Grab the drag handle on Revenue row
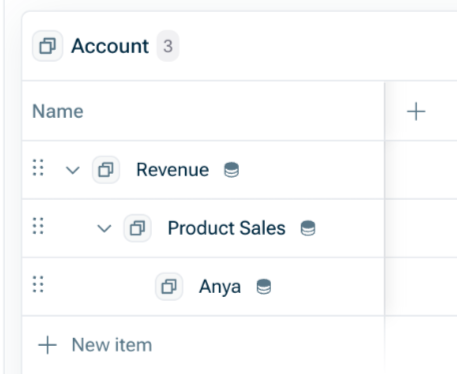Image resolution: width=457 pixels, height=374 pixels. pyautogui.click(x=38, y=168)
